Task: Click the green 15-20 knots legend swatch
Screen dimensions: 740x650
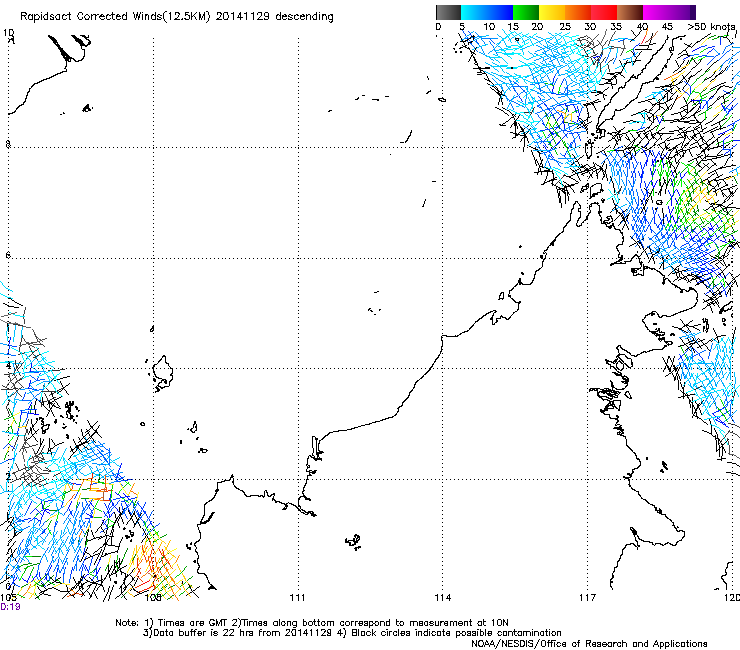Action: 526,12
